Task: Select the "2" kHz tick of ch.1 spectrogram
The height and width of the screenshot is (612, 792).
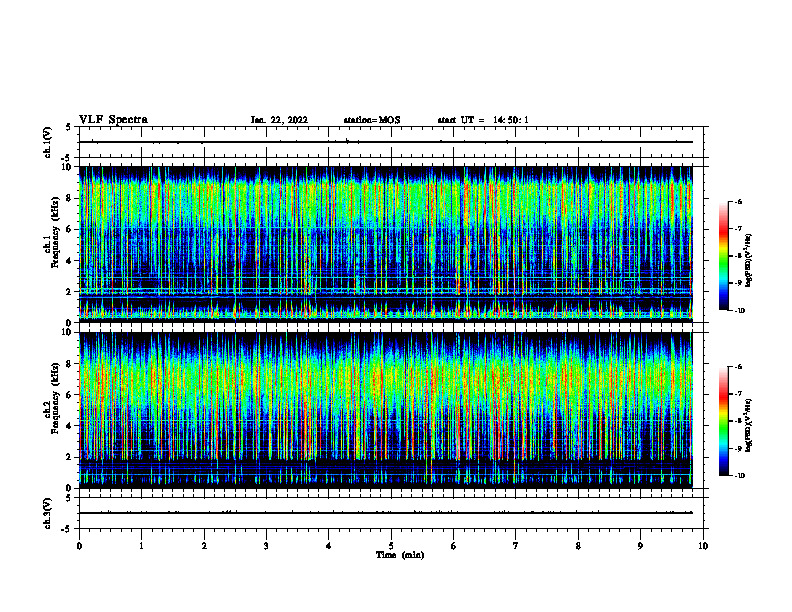Action: point(70,291)
